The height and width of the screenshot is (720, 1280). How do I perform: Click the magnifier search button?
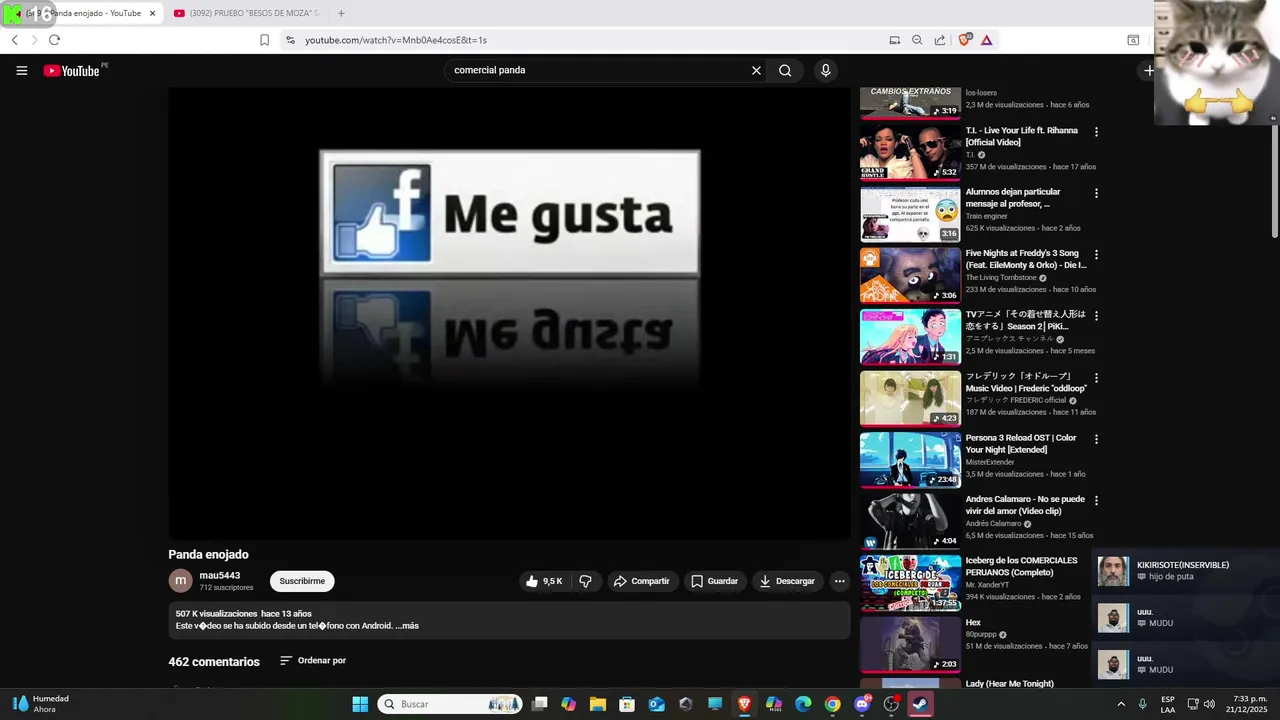[x=785, y=70]
